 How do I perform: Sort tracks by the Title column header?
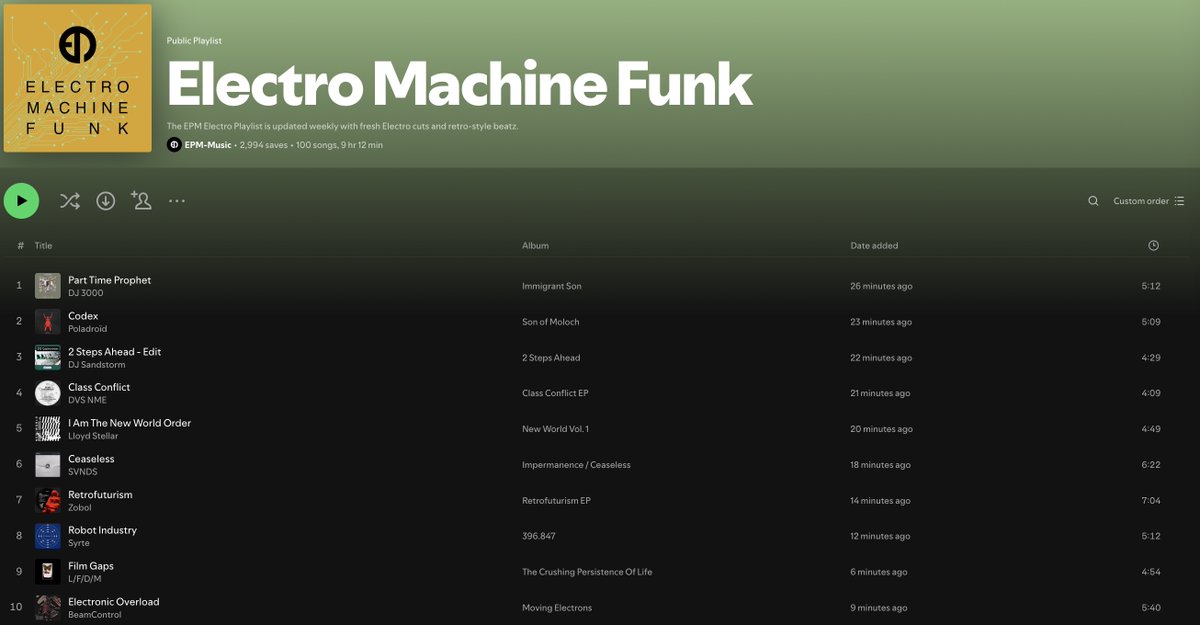(x=43, y=246)
